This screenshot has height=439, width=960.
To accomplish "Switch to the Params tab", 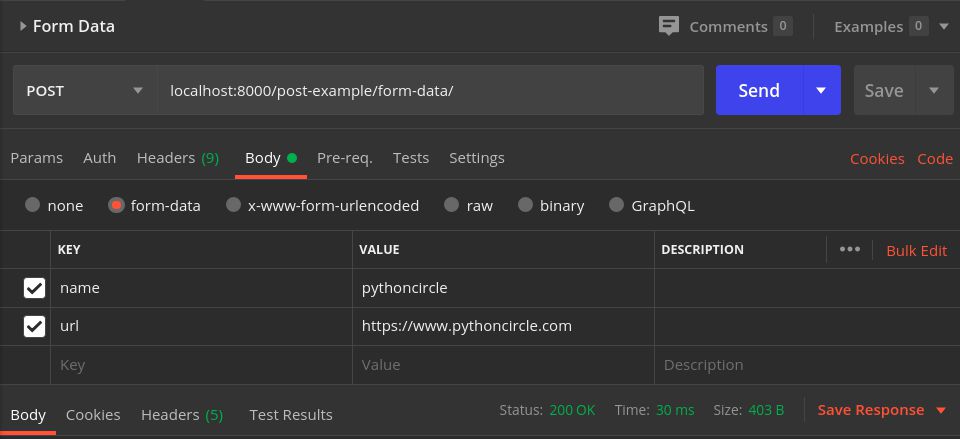I will tap(37, 158).
